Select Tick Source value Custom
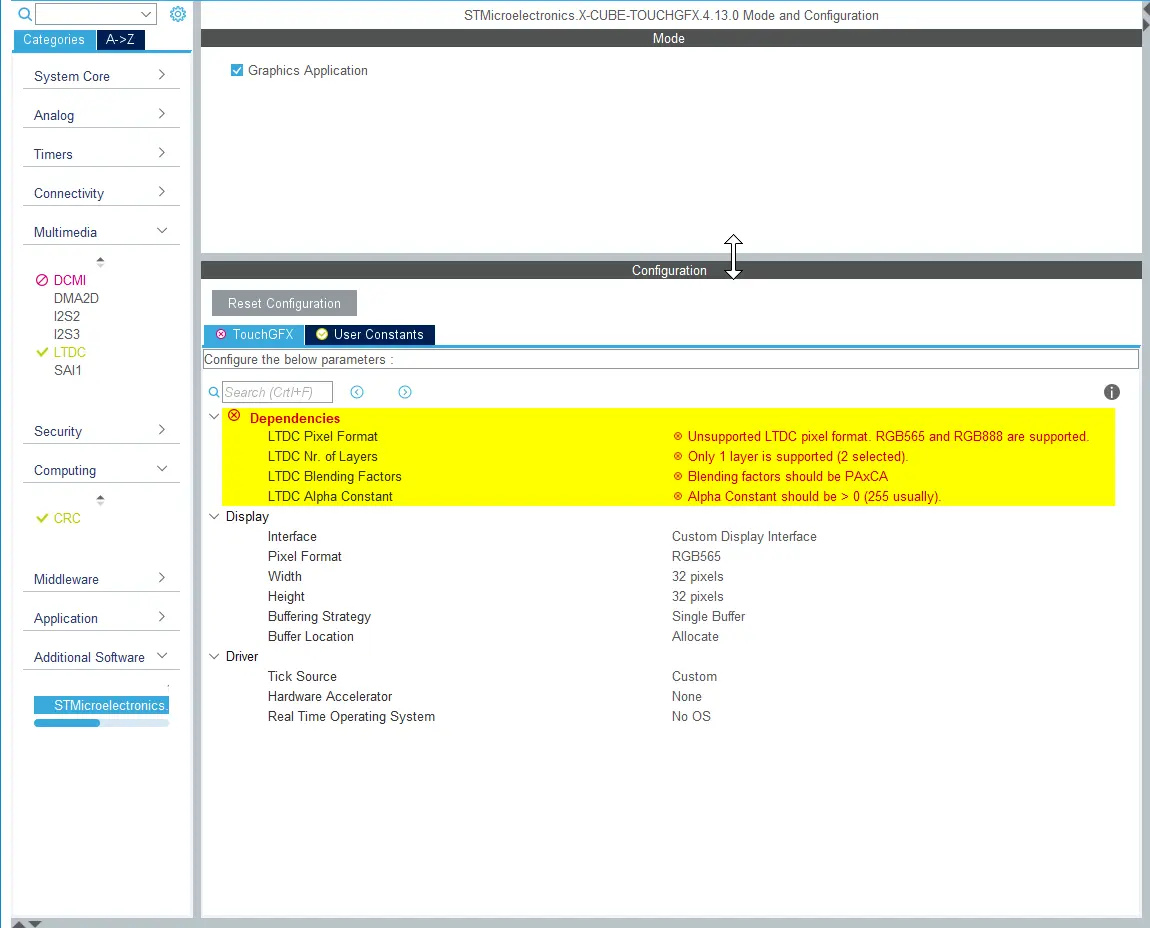The width and height of the screenshot is (1150, 928). pos(695,676)
